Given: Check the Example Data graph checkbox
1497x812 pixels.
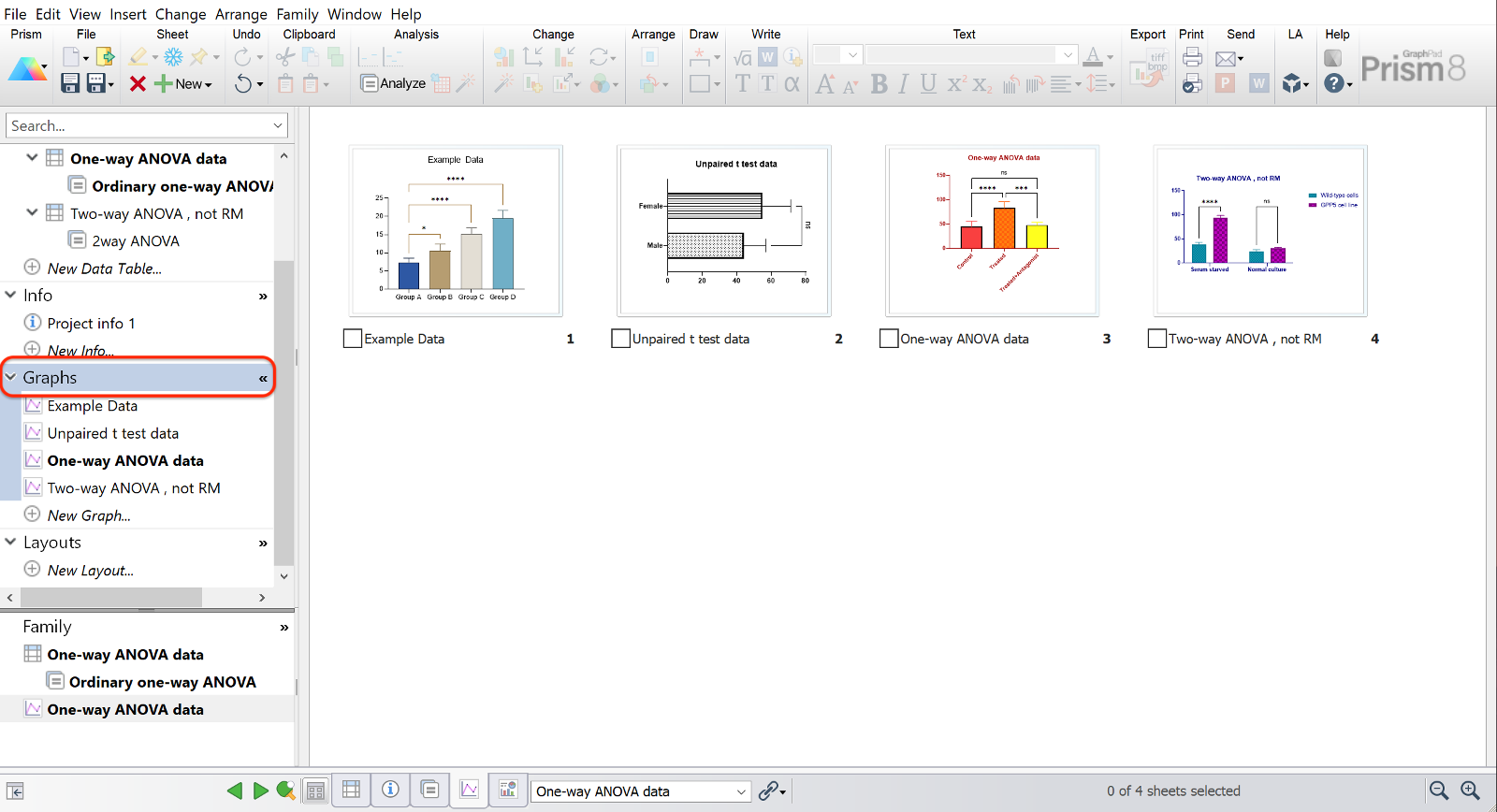Looking at the screenshot, I should coord(353,339).
